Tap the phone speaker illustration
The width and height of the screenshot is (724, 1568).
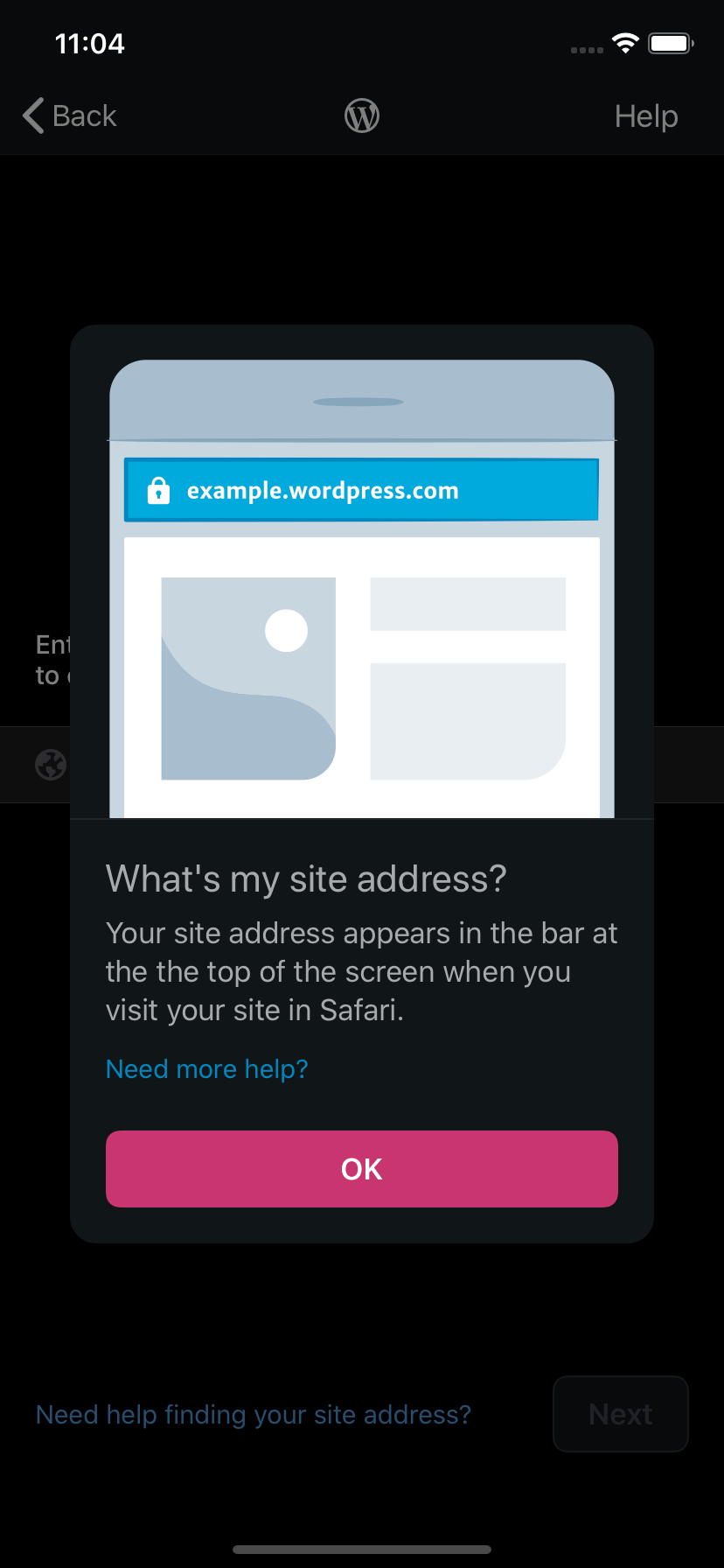point(359,402)
